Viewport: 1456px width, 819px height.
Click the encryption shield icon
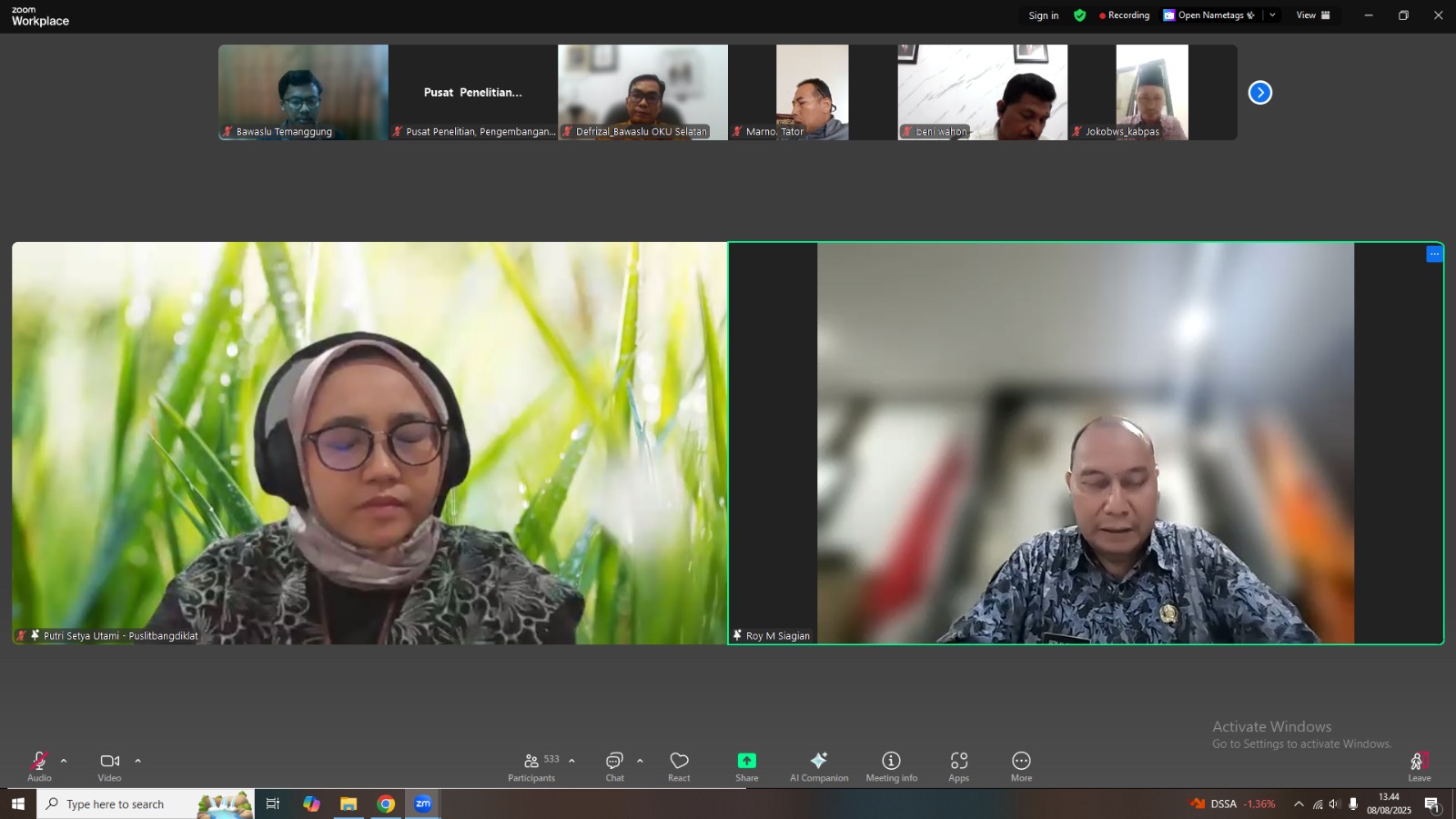coord(1079,15)
